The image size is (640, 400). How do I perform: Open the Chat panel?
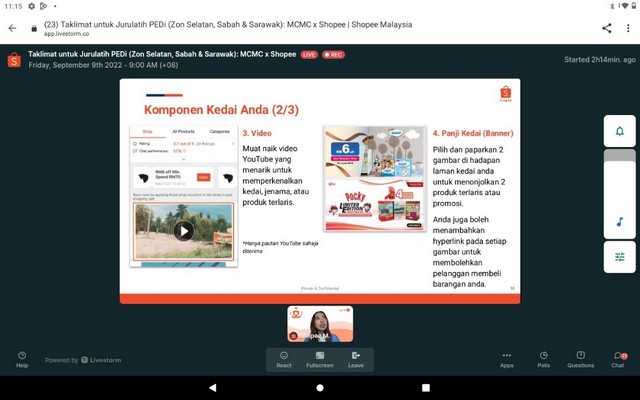[618, 359]
